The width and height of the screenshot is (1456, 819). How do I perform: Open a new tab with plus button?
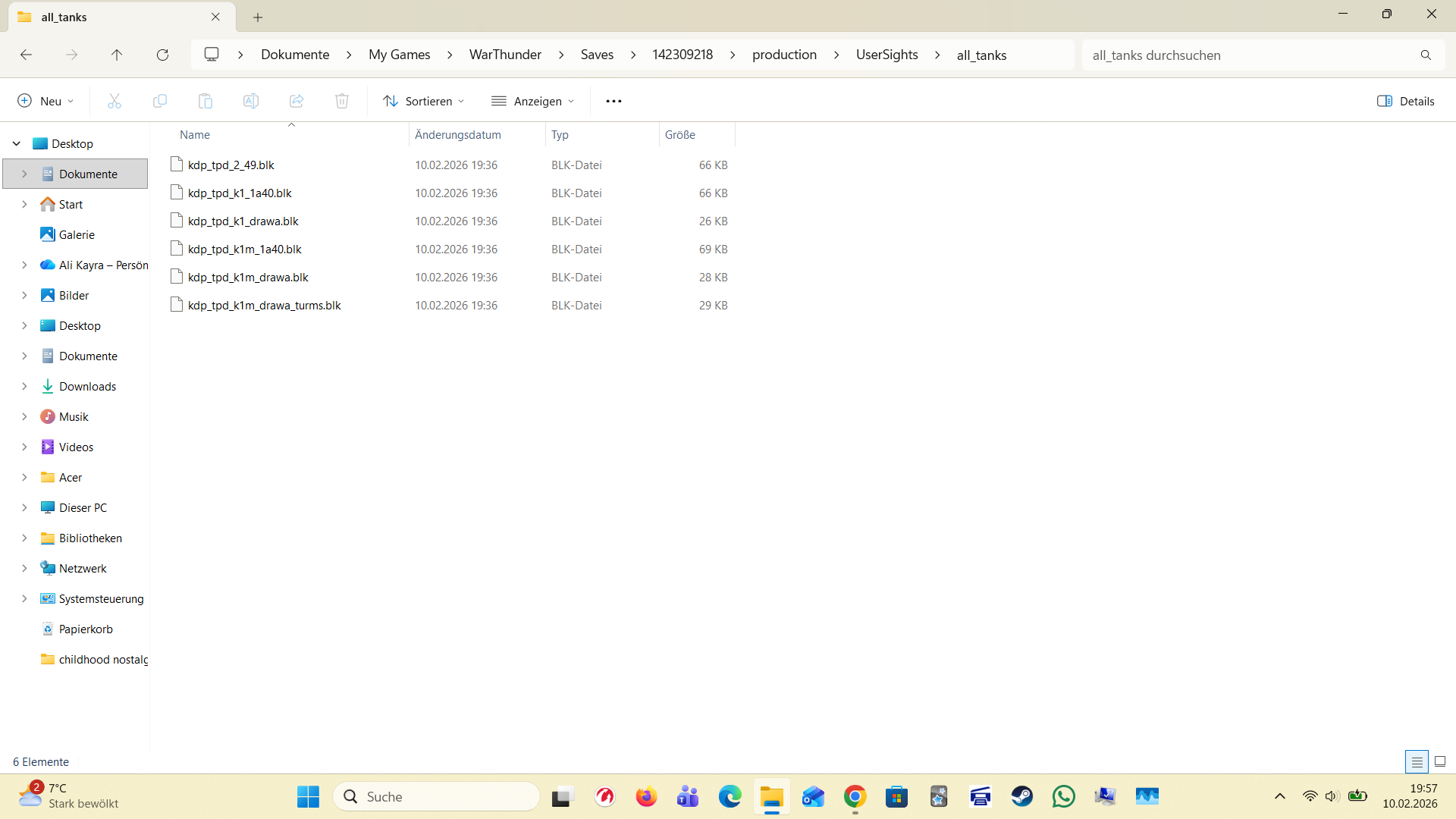258,17
